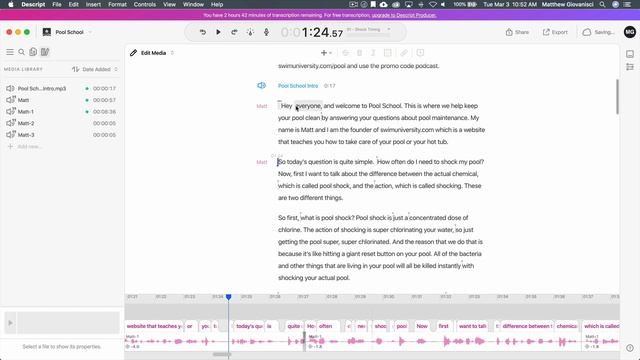This screenshot has height=360, width=640.
Task: Click the Matt speaker label beside So today's question
Action: [x=262, y=162]
